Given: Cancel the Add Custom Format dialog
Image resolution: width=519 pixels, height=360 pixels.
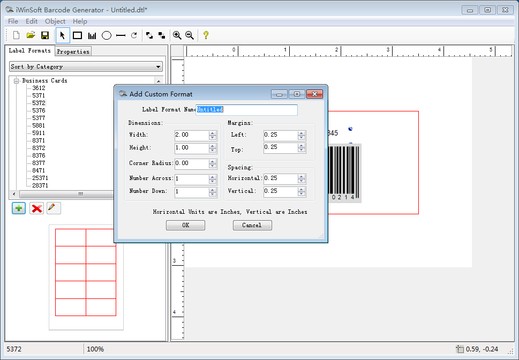Looking at the screenshot, I should (x=252, y=225).
